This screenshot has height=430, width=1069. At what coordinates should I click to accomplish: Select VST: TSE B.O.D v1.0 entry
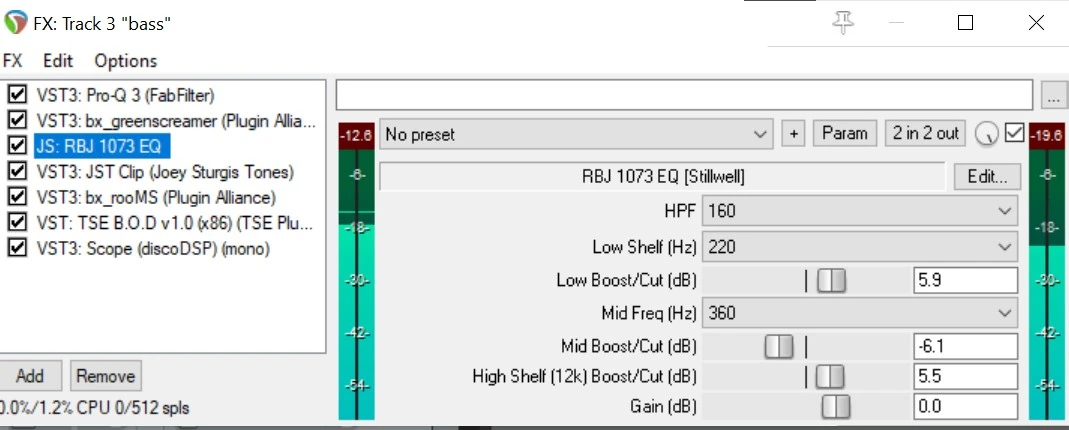click(175, 223)
